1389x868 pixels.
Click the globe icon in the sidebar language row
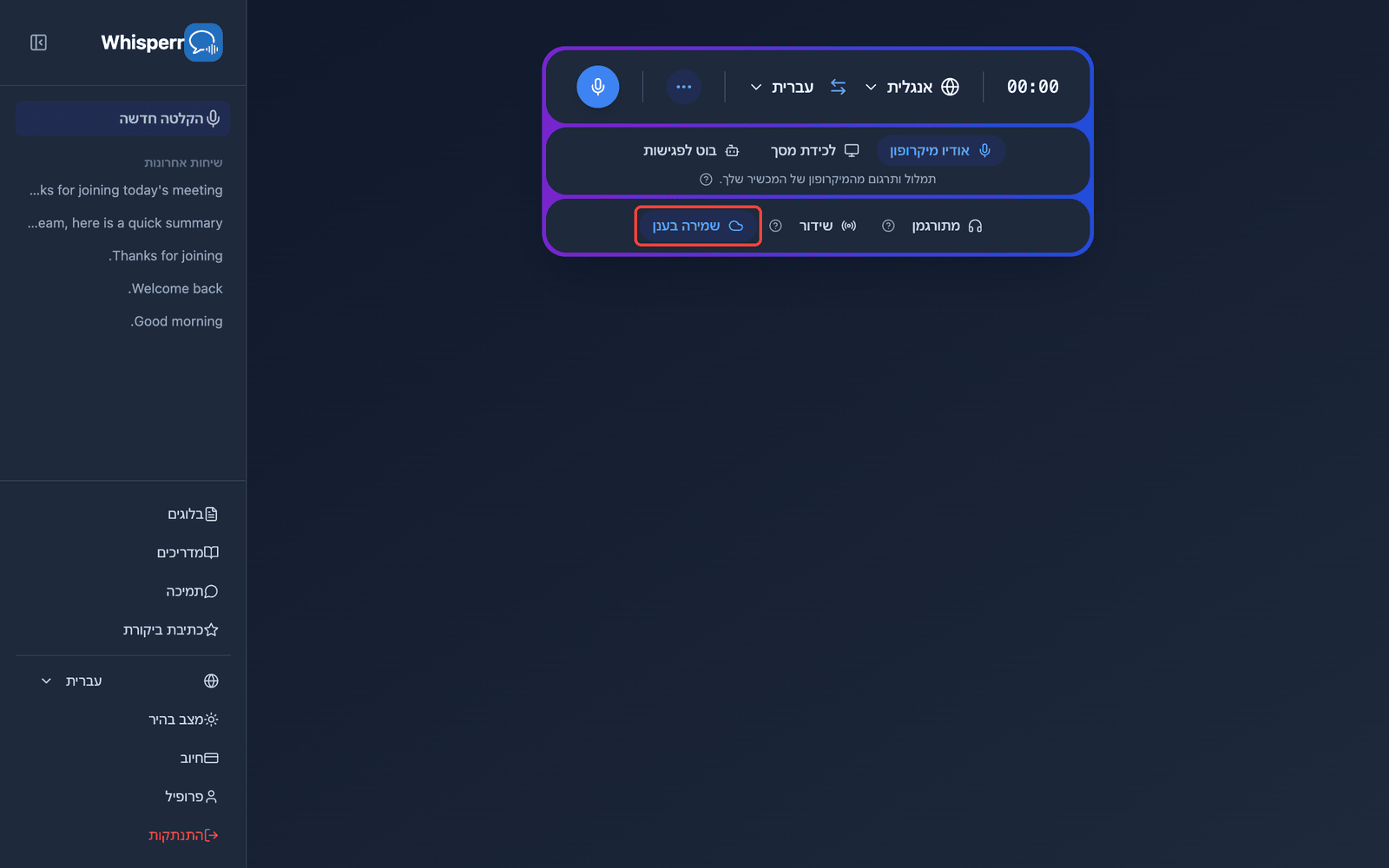[x=211, y=681]
